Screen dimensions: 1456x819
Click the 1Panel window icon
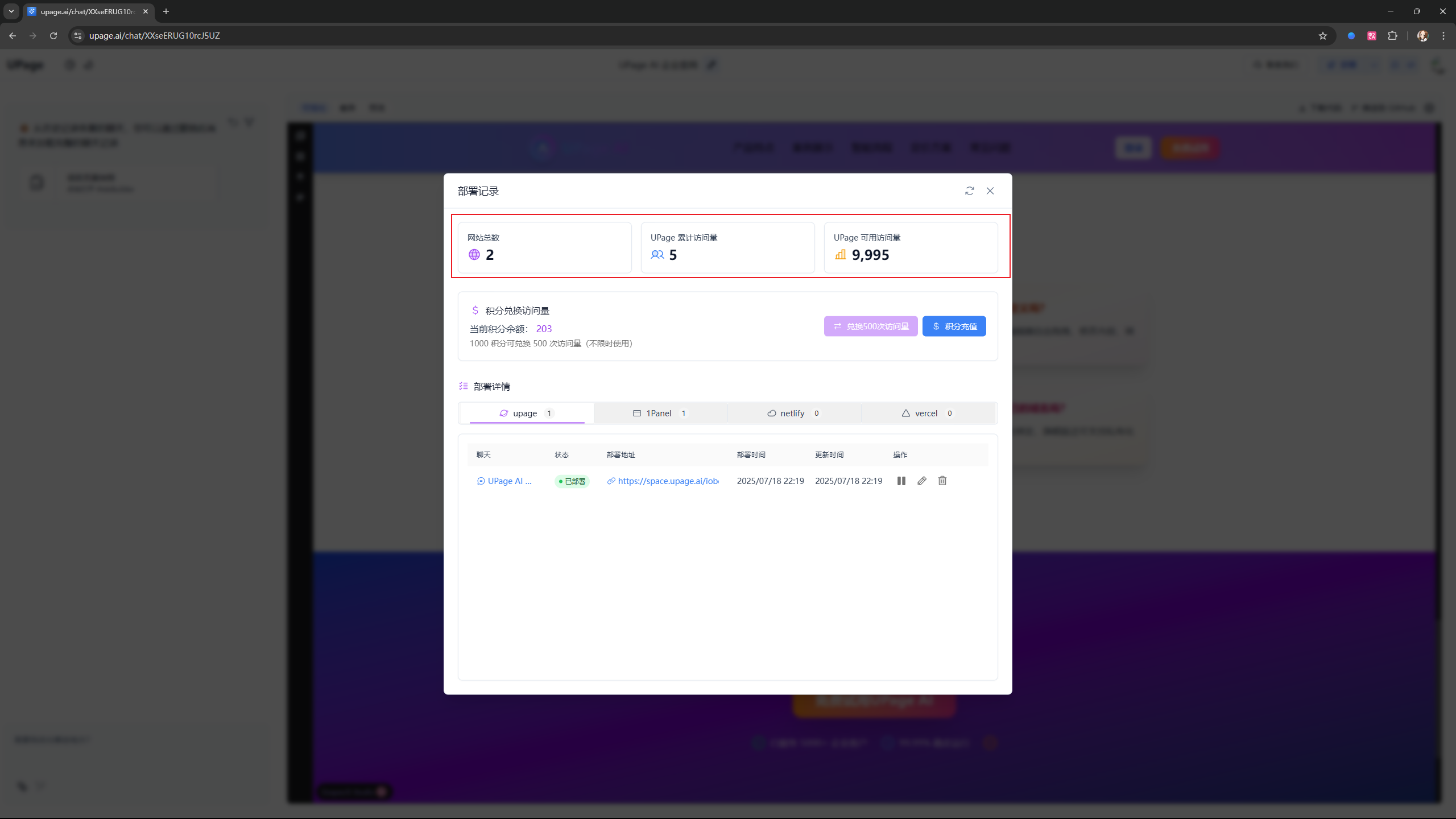(637, 413)
